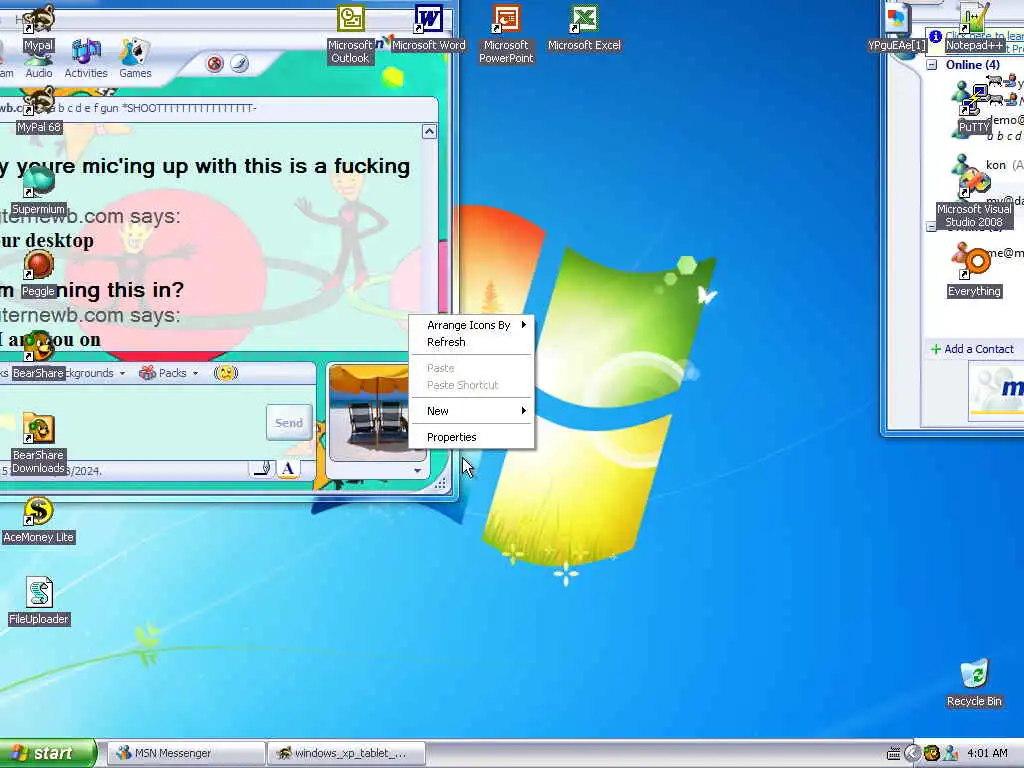Expand the New submenu
This screenshot has width=1024, height=768.
pyautogui.click(x=472, y=411)
